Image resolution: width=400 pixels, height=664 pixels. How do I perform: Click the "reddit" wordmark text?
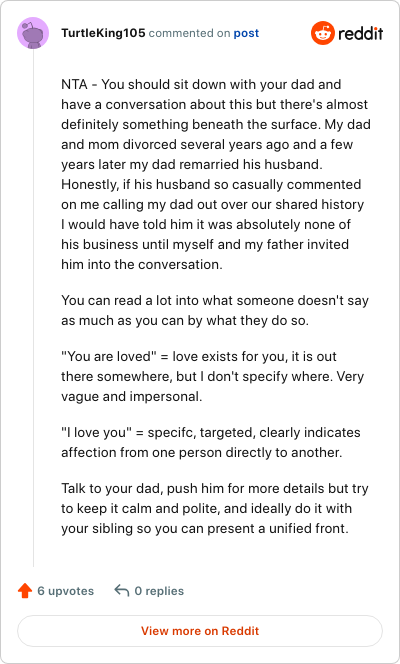click(361, 33)
